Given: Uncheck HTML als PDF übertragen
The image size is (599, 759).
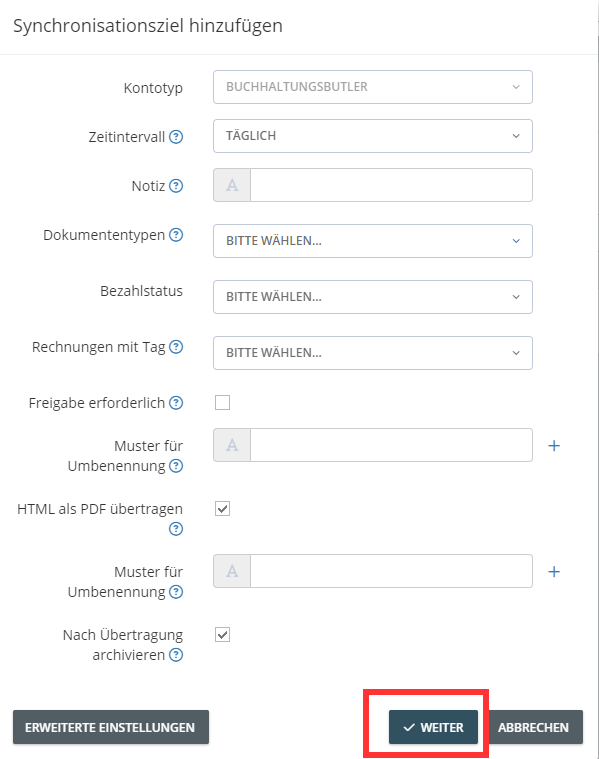Looking at the screenshot, I should (222, 509).
